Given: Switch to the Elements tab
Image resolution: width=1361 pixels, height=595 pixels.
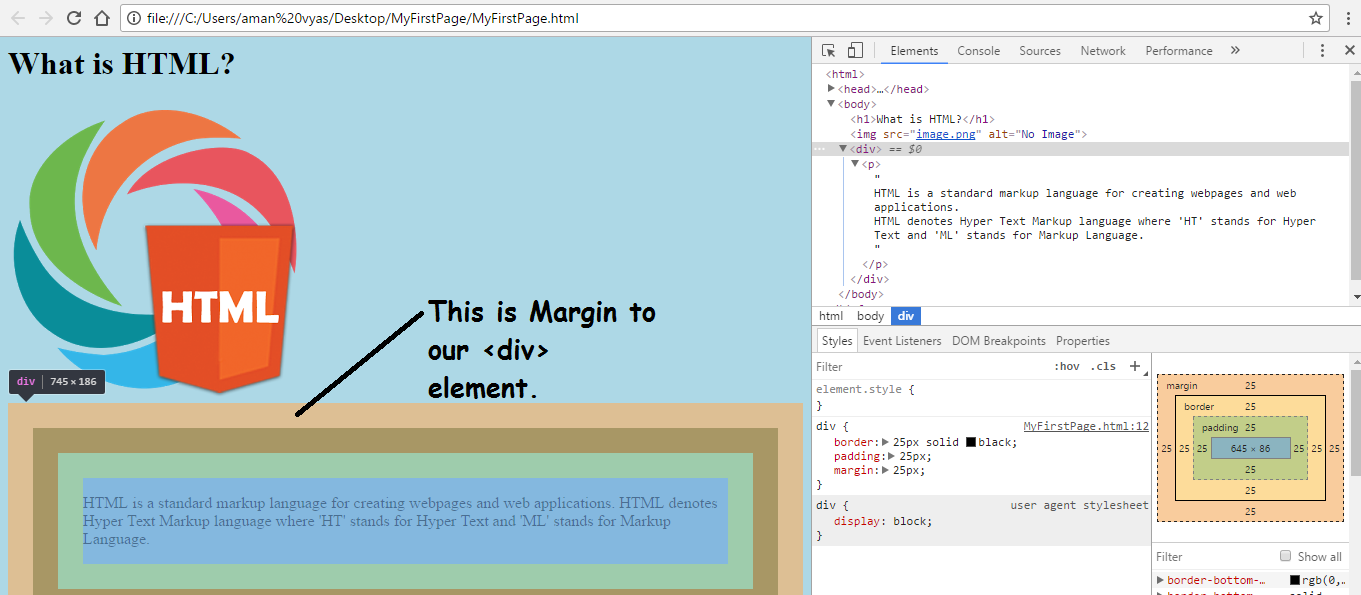Looking at the screenshot, I should coord(914,50).
